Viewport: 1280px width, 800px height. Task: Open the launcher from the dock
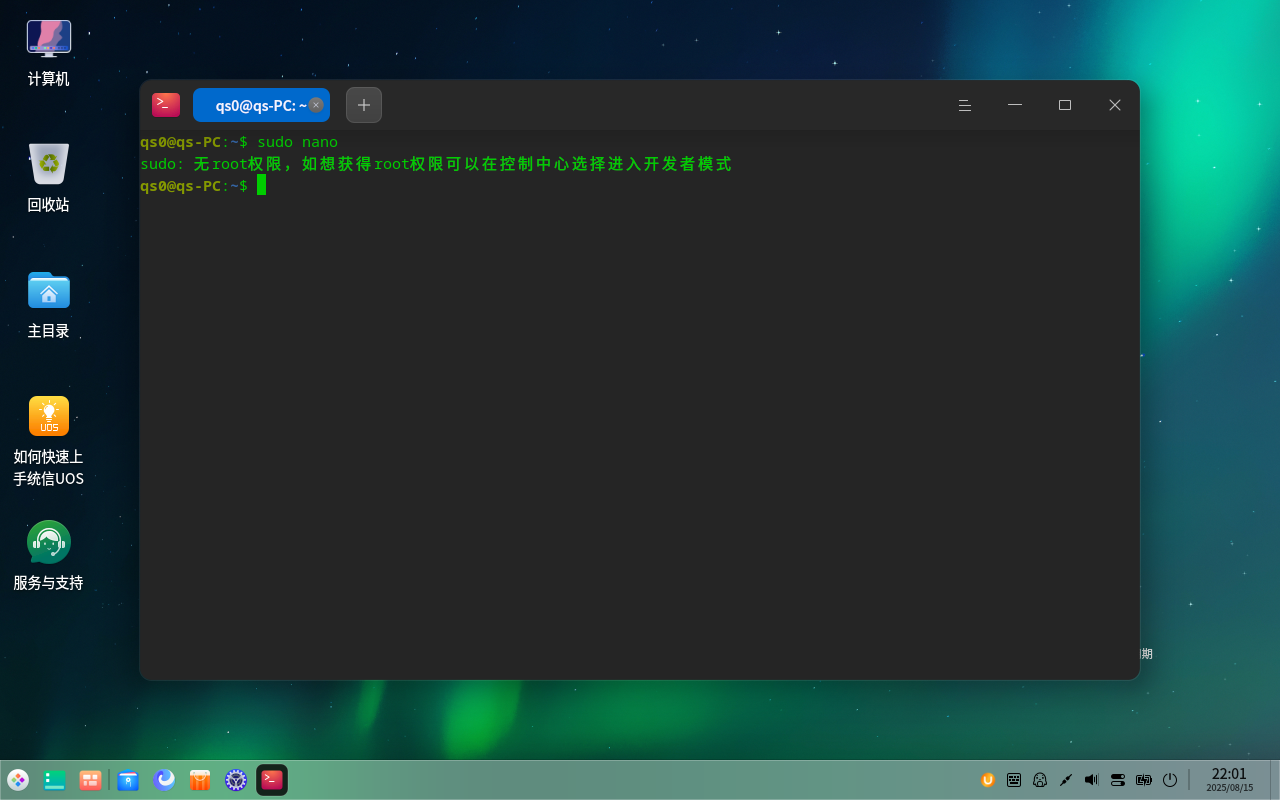[x=18, y=780]
